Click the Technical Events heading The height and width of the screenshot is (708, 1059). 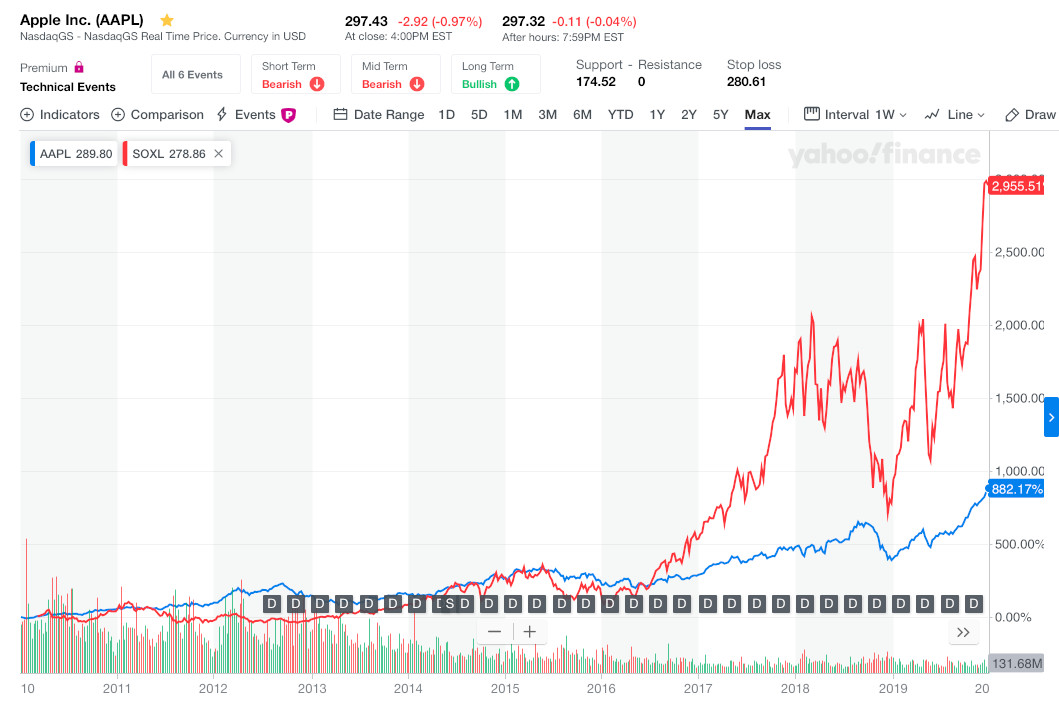[68, 86]
